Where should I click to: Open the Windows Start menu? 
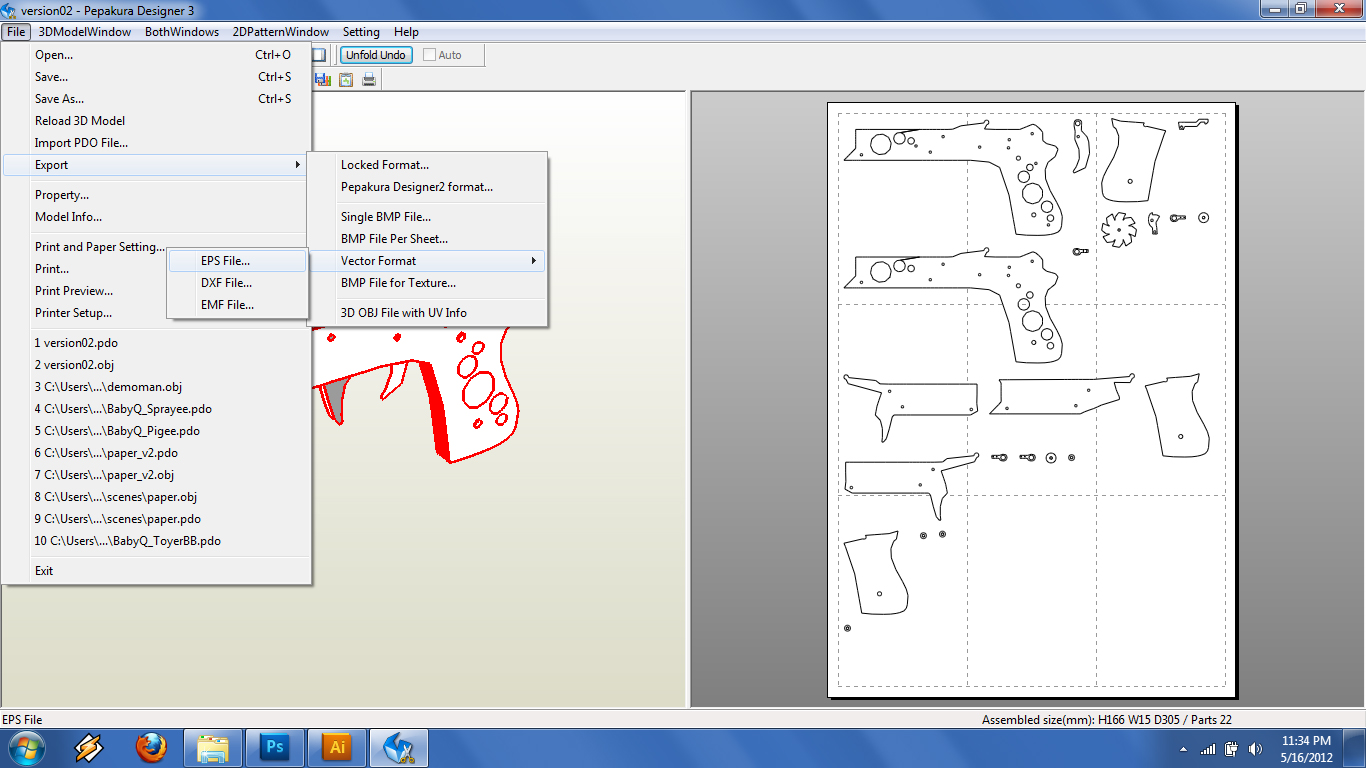pyautogui.click(x=26, y=748)
